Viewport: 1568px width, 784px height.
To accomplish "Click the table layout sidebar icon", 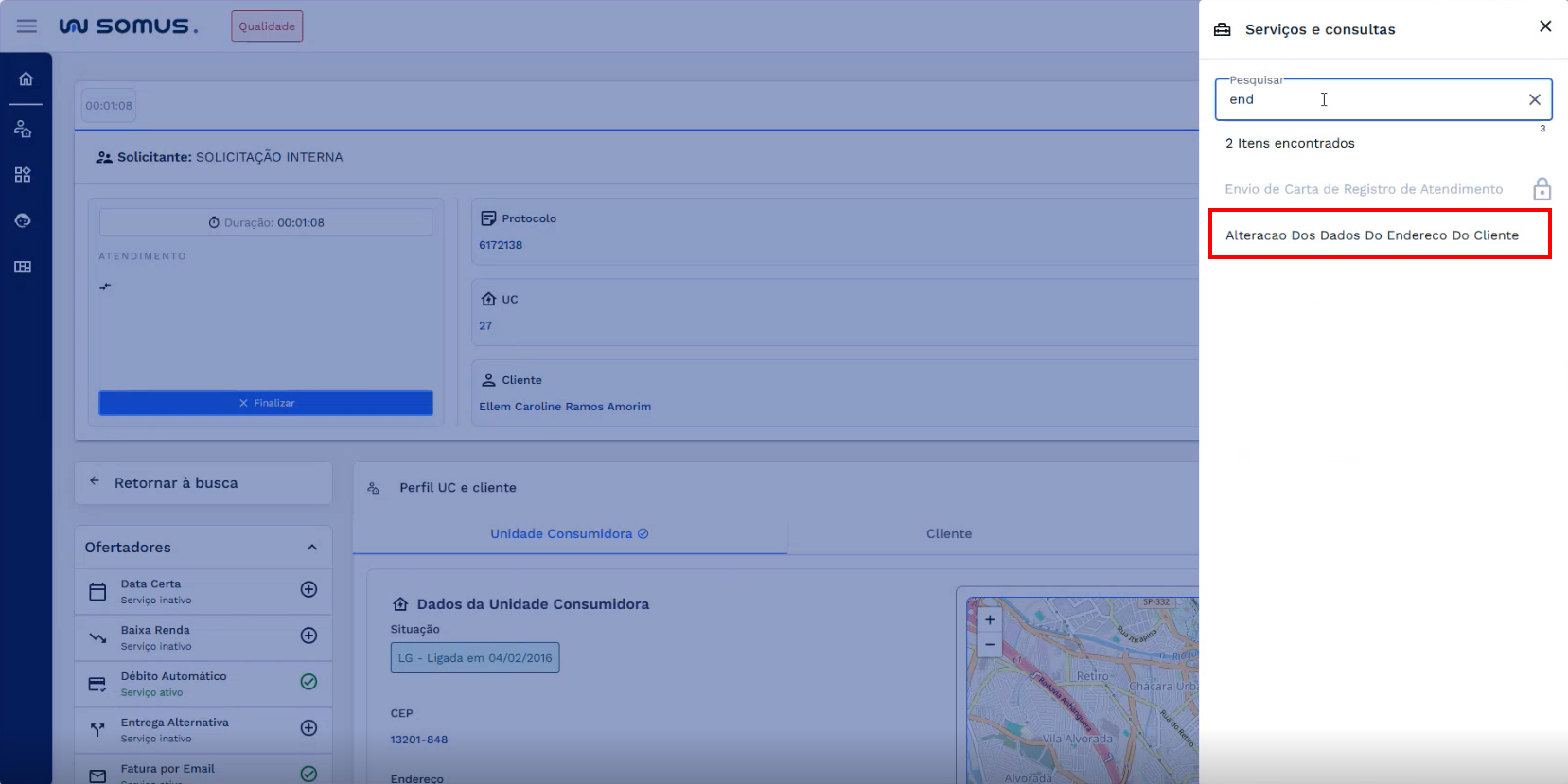I will point(23,267).
